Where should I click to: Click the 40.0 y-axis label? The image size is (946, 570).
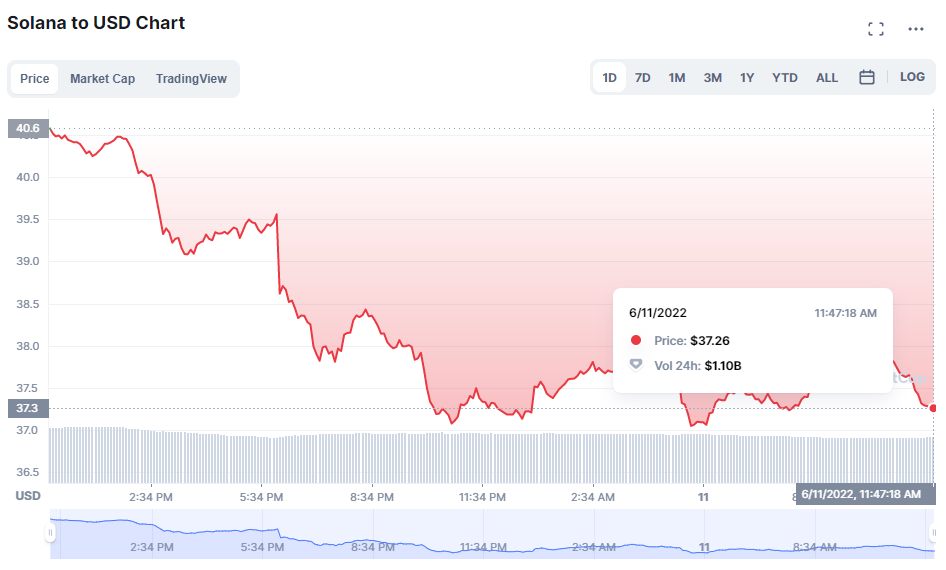(28, 177)
